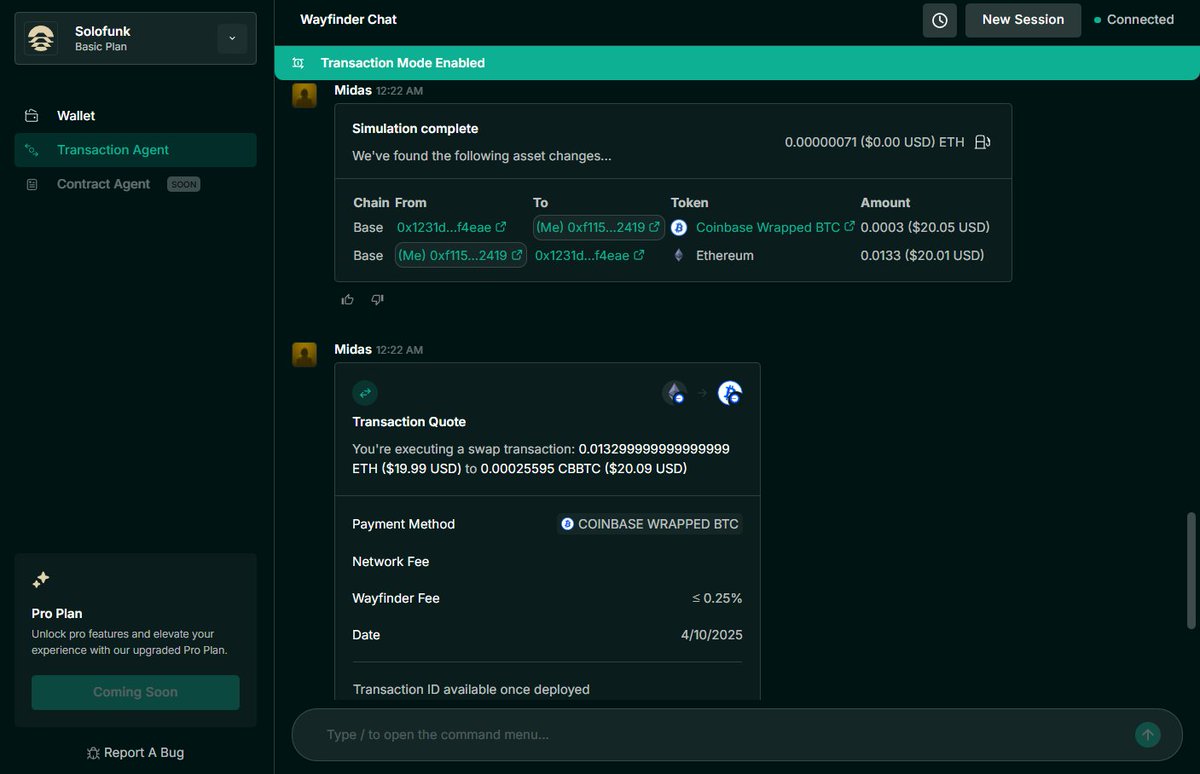
Task: Expand the Solofunk account dropdown
Action: [x=231, y=38]
